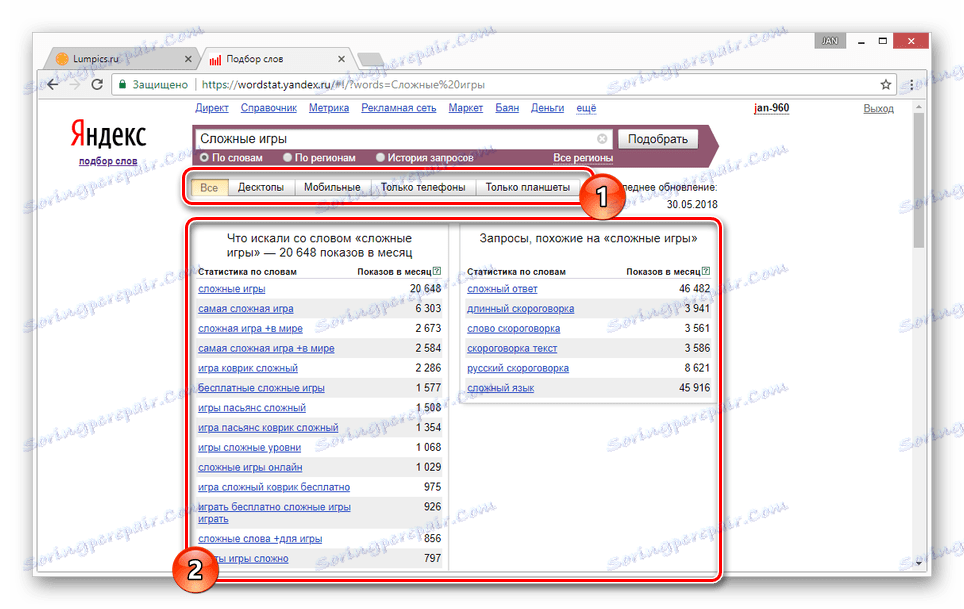Image resolution: width=964 pixels, height=609 pixels.
Task: Open the игра сложный коврик бесплатно link
Action: (274, 487)
